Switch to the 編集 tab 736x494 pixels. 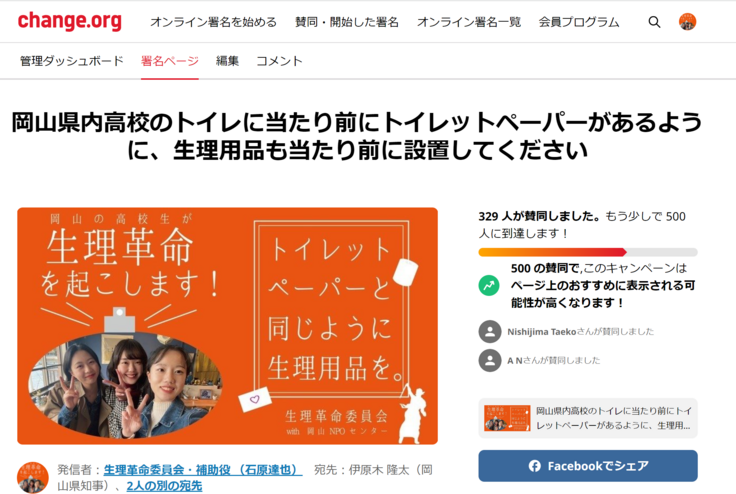tap(227, 61)
